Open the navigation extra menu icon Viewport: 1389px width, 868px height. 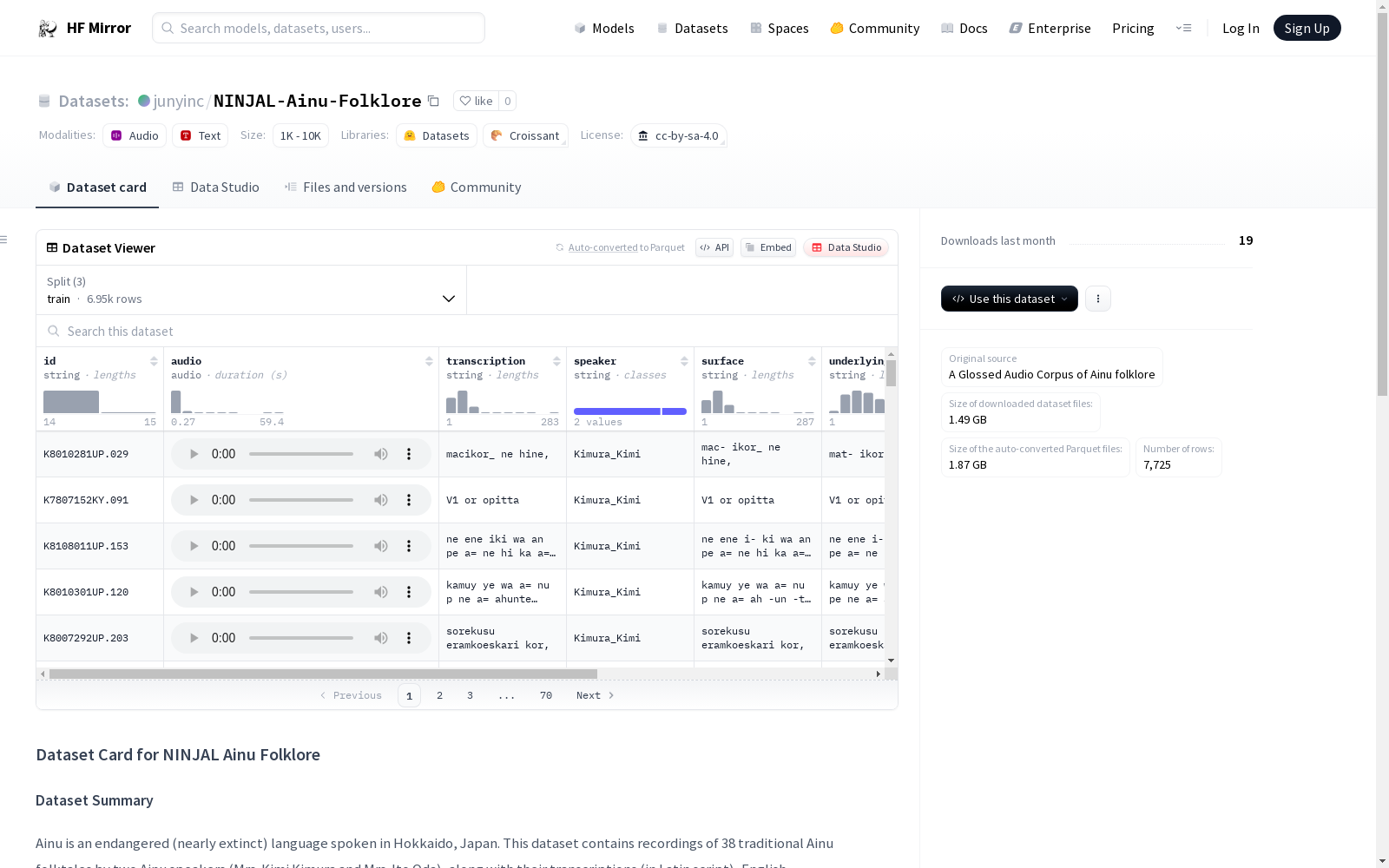pyautogui.click(x=1183, y=28)
